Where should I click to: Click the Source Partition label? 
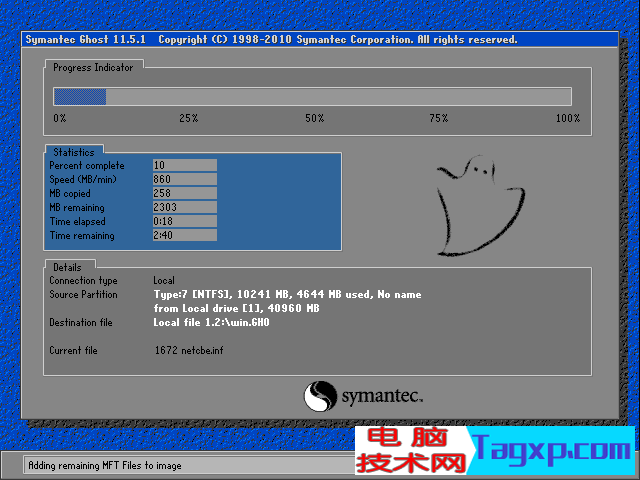pos(83,294)
